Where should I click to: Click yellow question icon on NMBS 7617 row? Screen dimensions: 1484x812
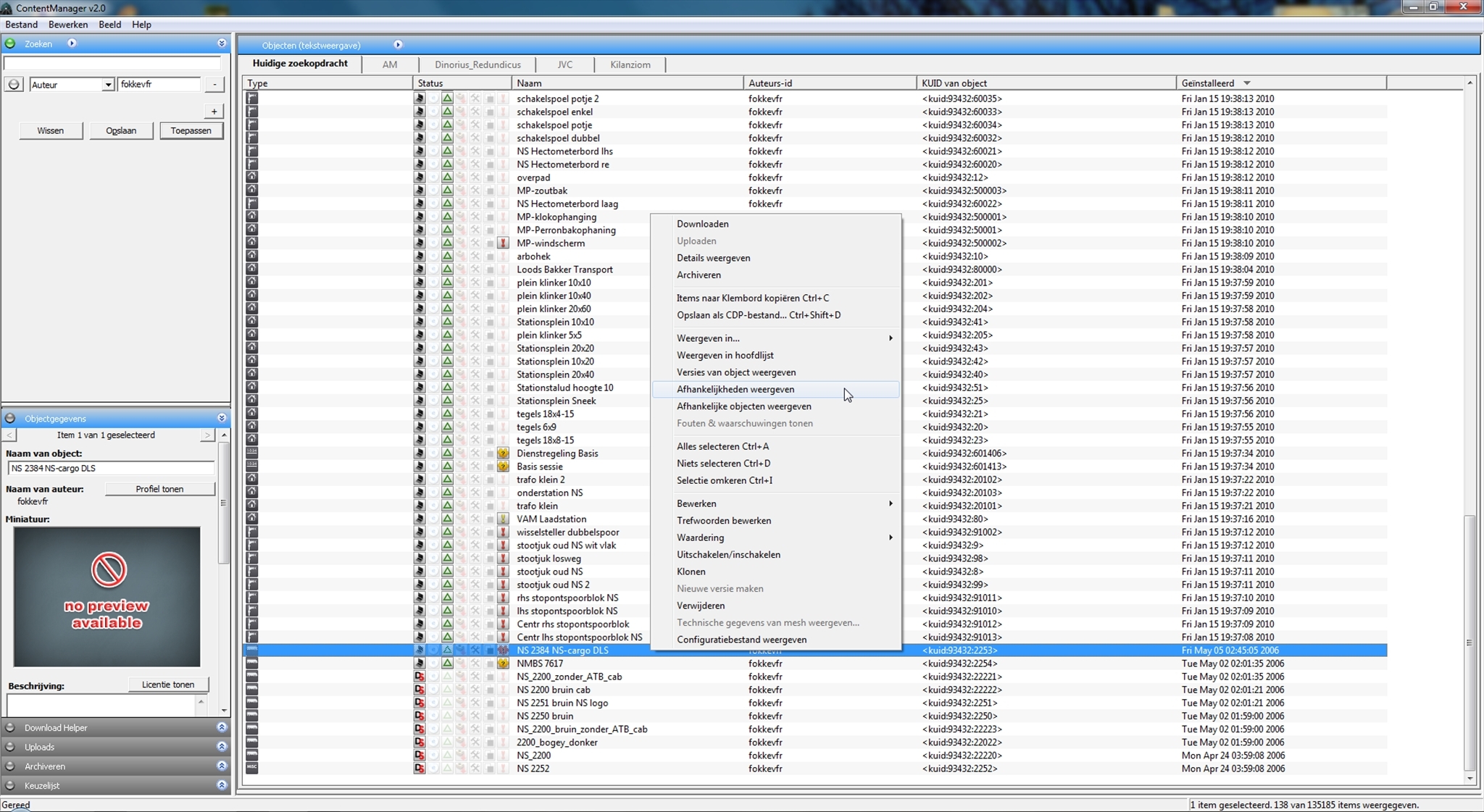pyautogui.click(x=503, y=664)
